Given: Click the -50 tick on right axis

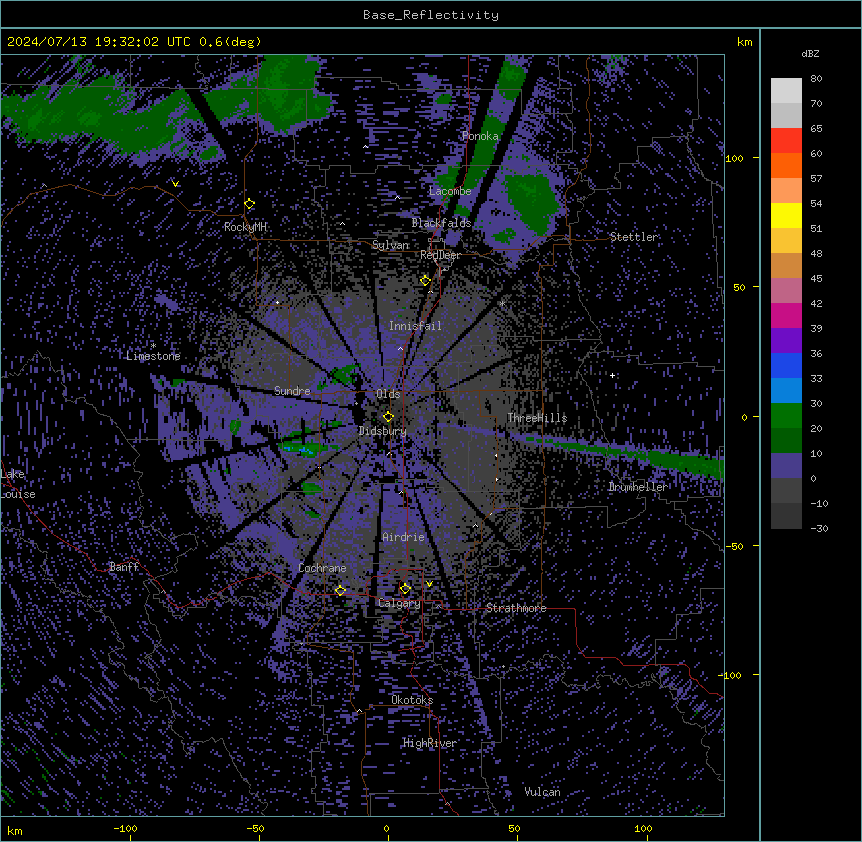Looking at the screenshot, I should tap(734, 546).
